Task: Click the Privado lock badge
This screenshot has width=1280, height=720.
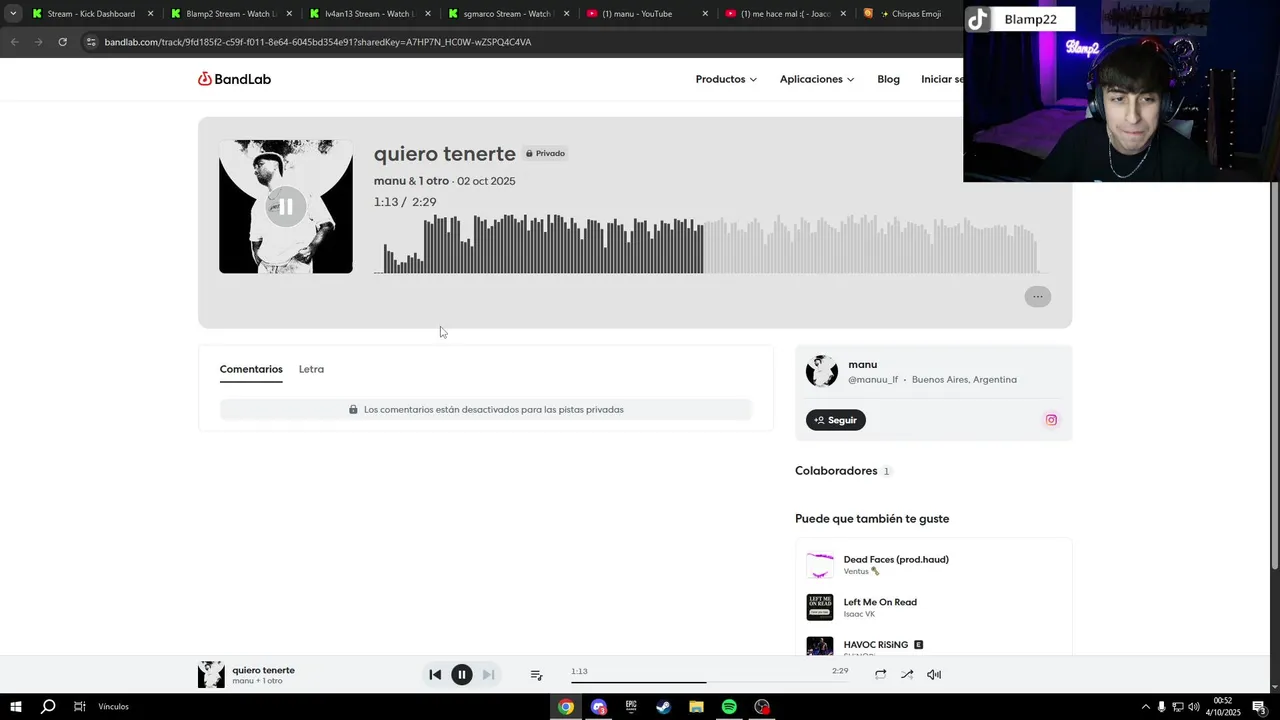Action: (x=546, y=153)
